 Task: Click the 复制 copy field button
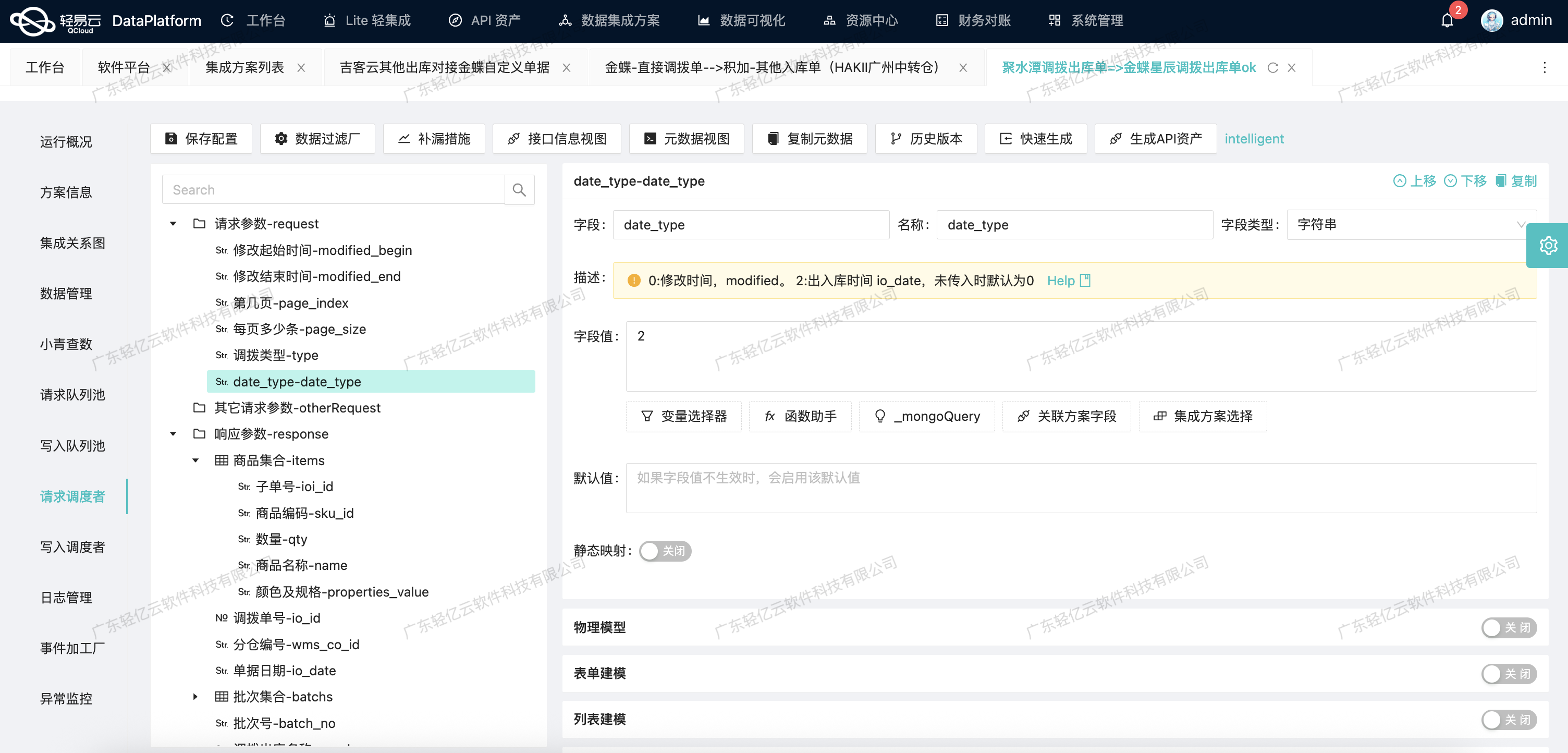coord(1516,181)
